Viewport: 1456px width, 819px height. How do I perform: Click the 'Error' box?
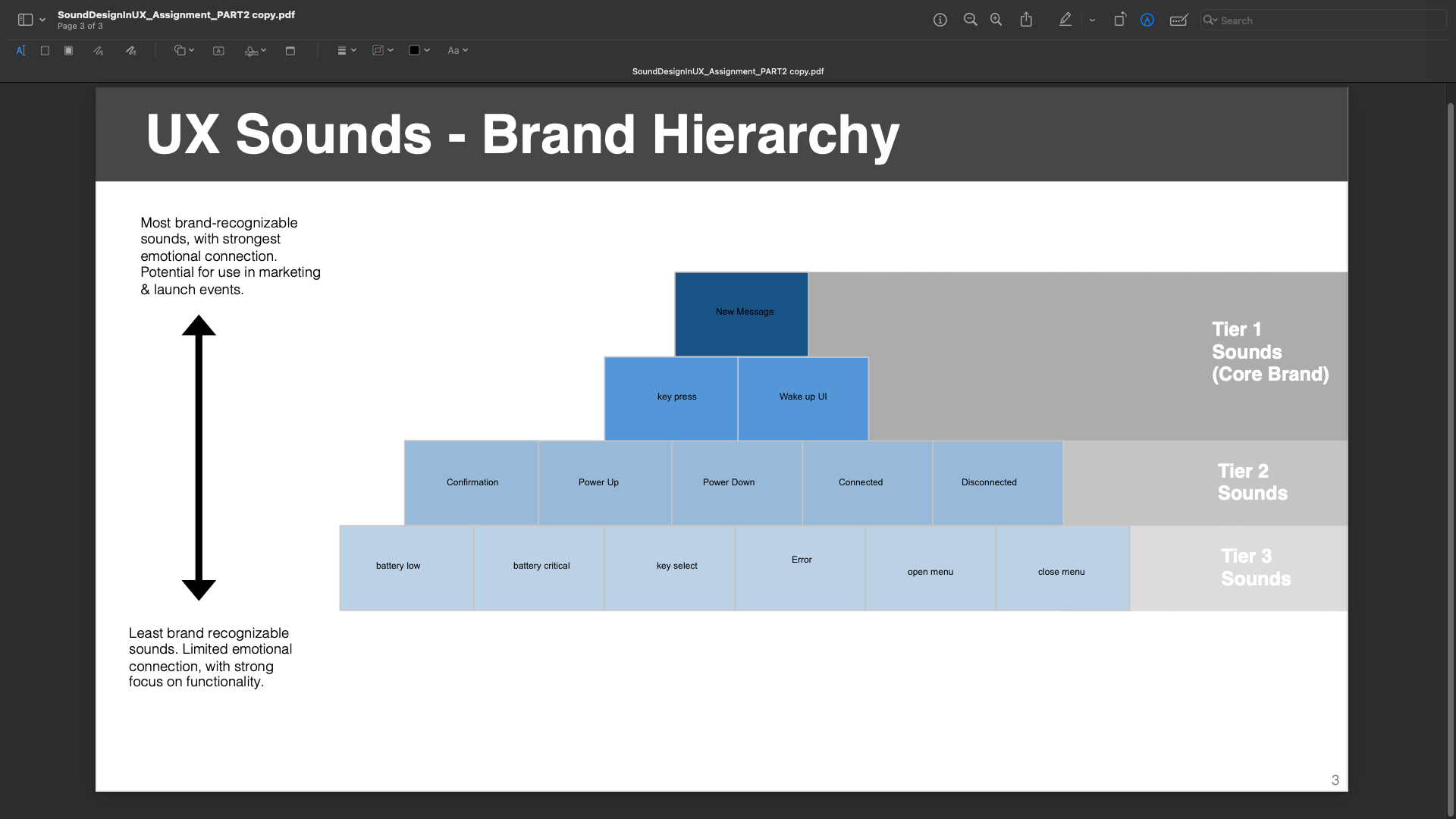(x=800, y=568)
